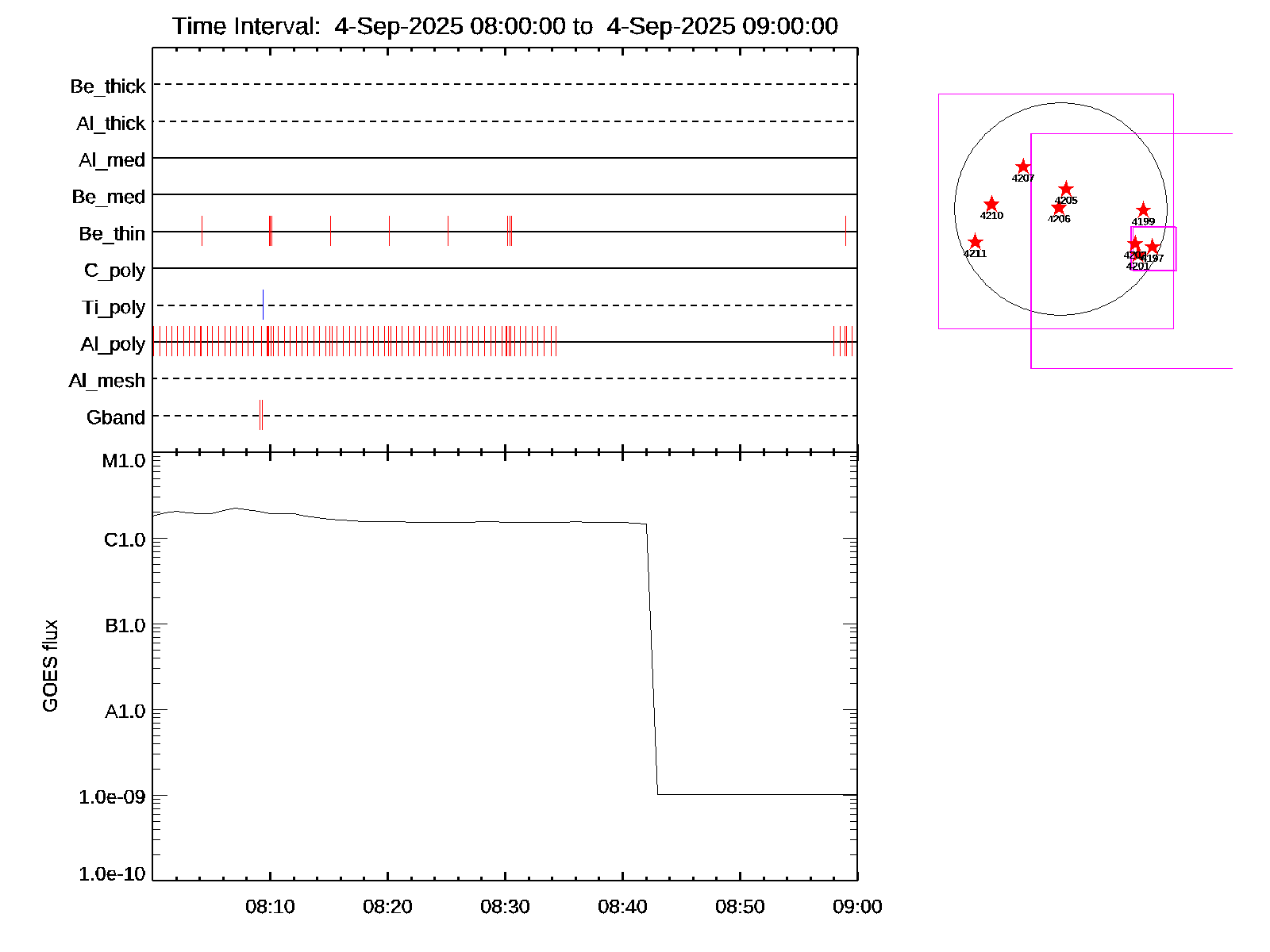Click the star marker for region 4207

(x=1023, y=167)
